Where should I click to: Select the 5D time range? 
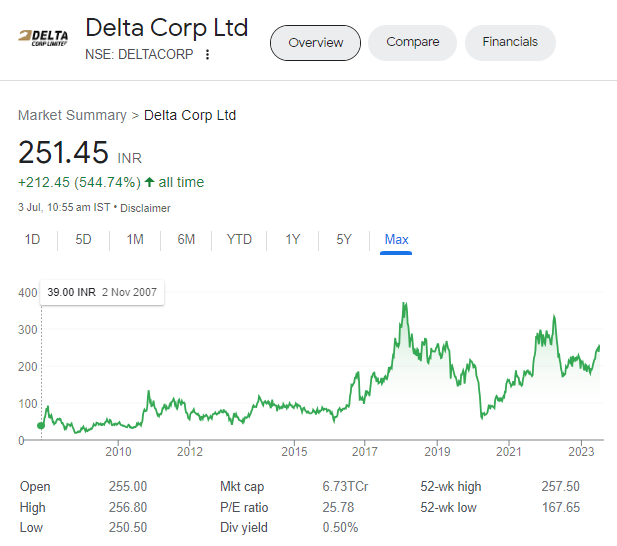click(84, 240)
